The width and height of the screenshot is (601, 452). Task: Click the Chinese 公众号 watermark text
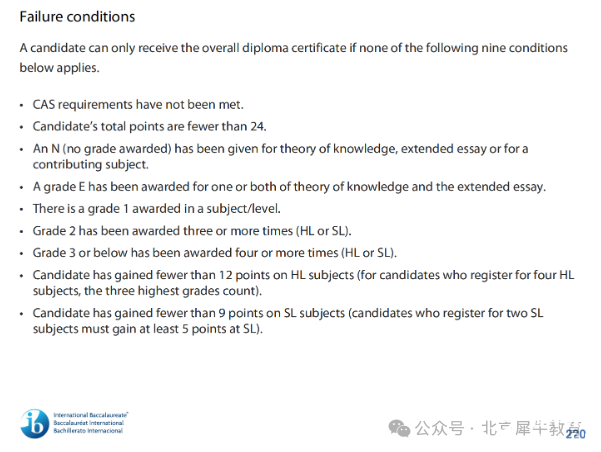point(440,428)
